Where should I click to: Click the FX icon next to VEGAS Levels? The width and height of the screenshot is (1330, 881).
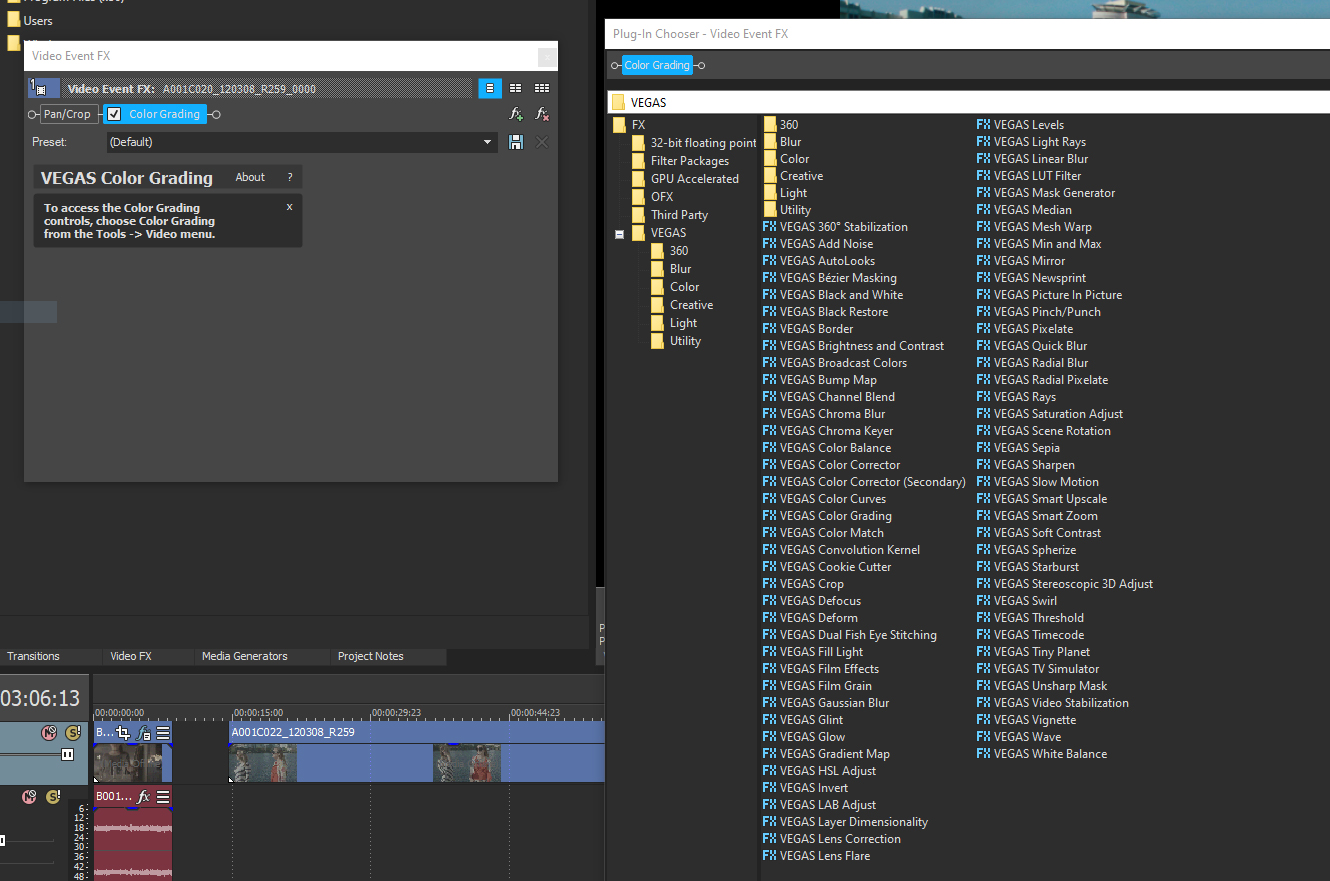tap(984, 124)
